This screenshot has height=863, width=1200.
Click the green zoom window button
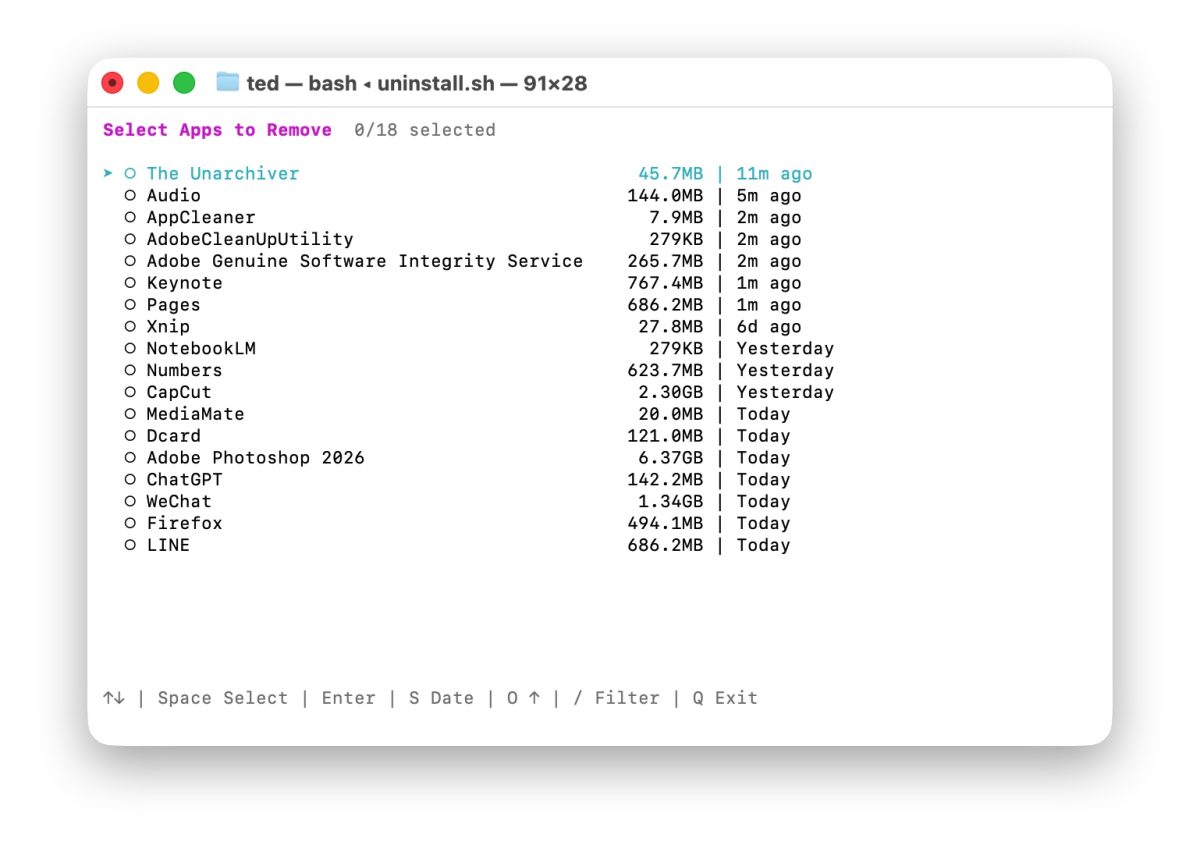(x=184, y=83)
